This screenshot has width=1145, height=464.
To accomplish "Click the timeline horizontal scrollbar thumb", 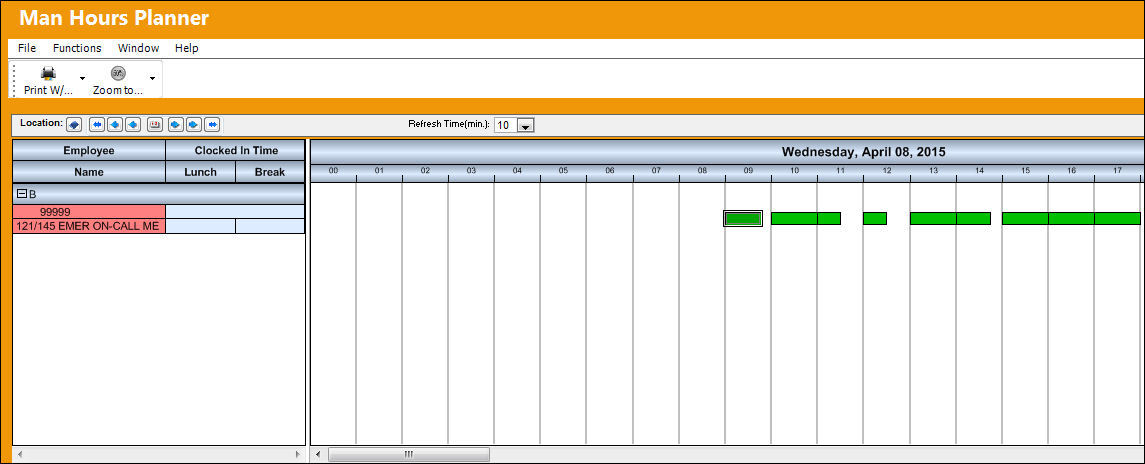I will 409,455.
